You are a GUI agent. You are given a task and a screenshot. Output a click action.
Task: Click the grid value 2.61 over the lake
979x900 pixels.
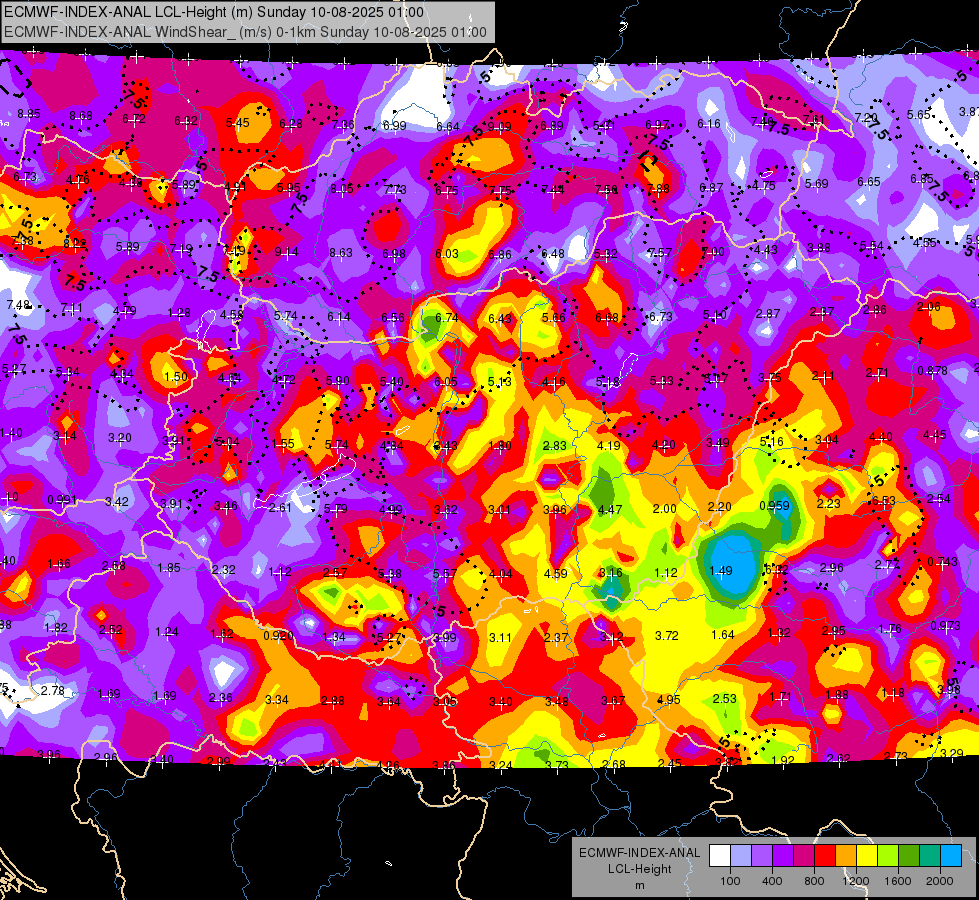280,508
